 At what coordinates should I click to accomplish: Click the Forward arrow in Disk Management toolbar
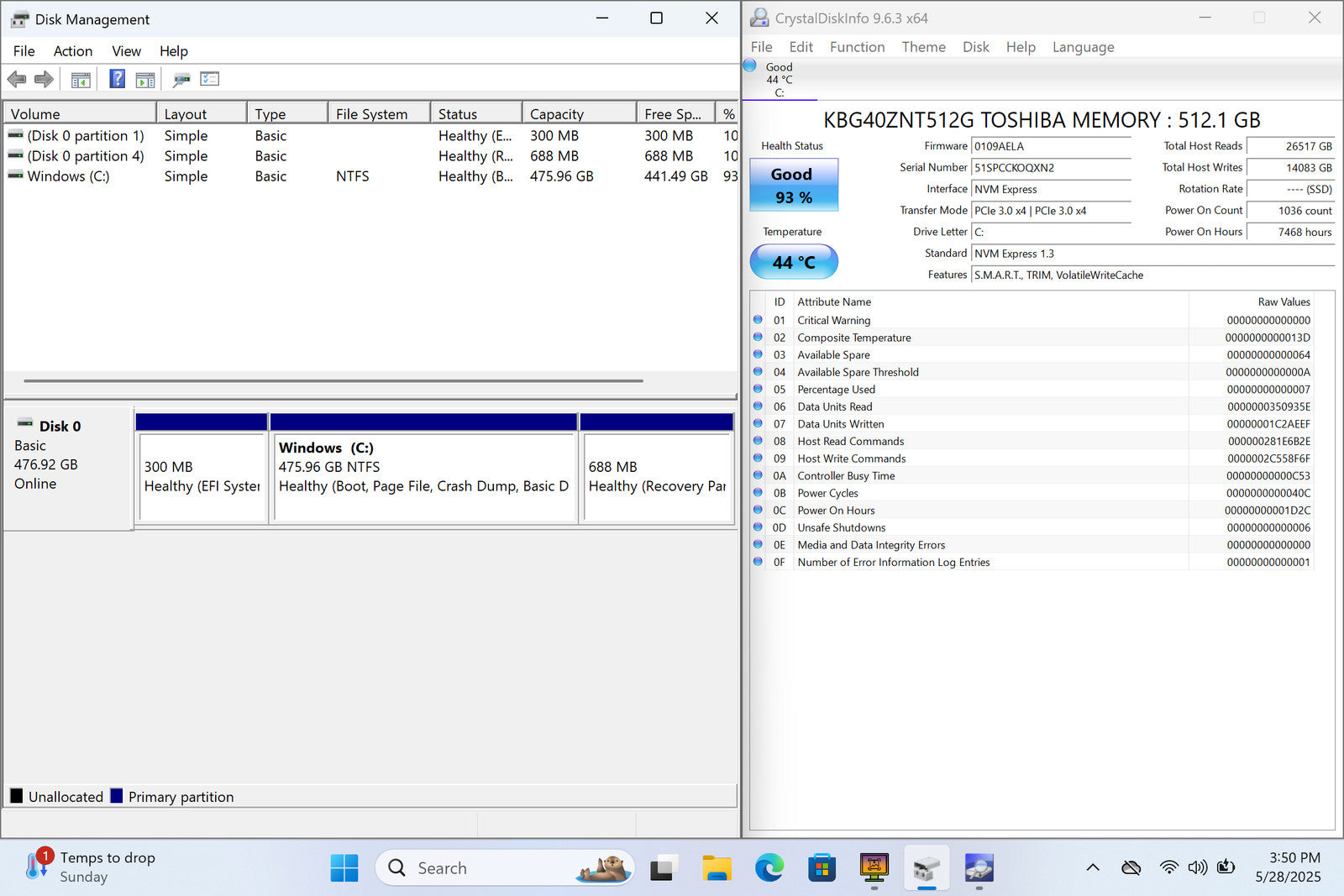[44, 80]
